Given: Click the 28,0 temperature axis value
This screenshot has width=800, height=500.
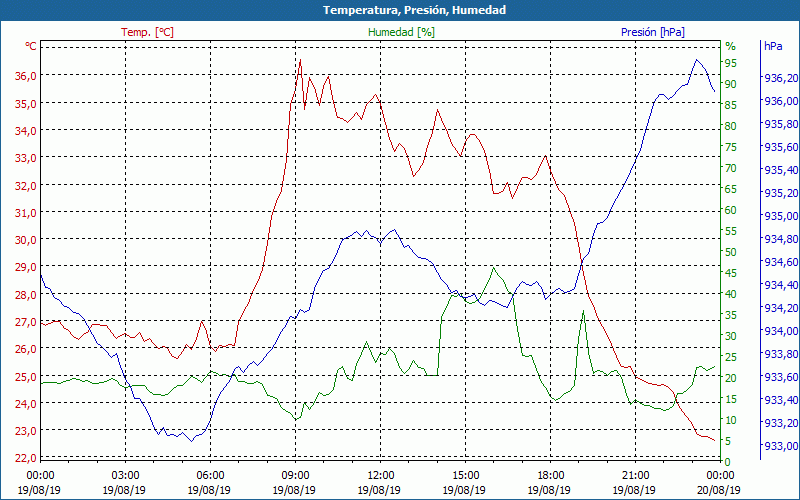Looking at the screenshot, I should (25, 294).
